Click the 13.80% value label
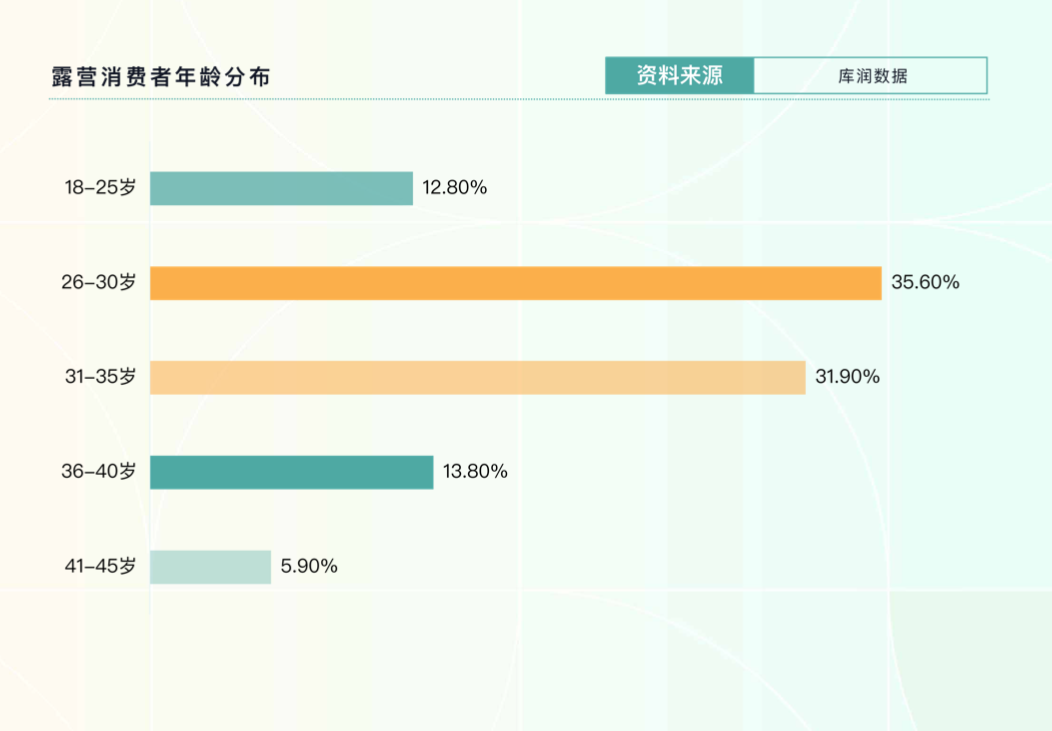Viewport: 1052px width, 731px height. click(475, 471)
